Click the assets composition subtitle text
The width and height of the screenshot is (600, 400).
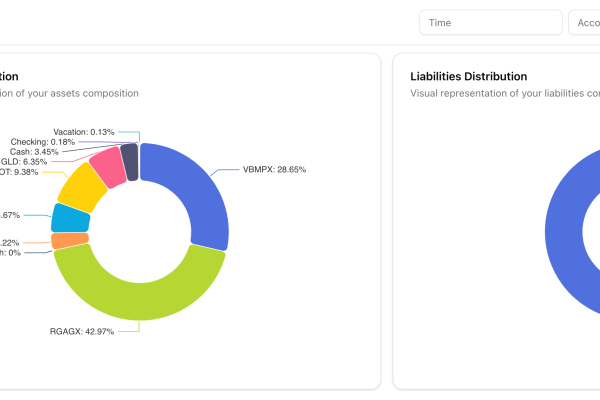(69, 93)
